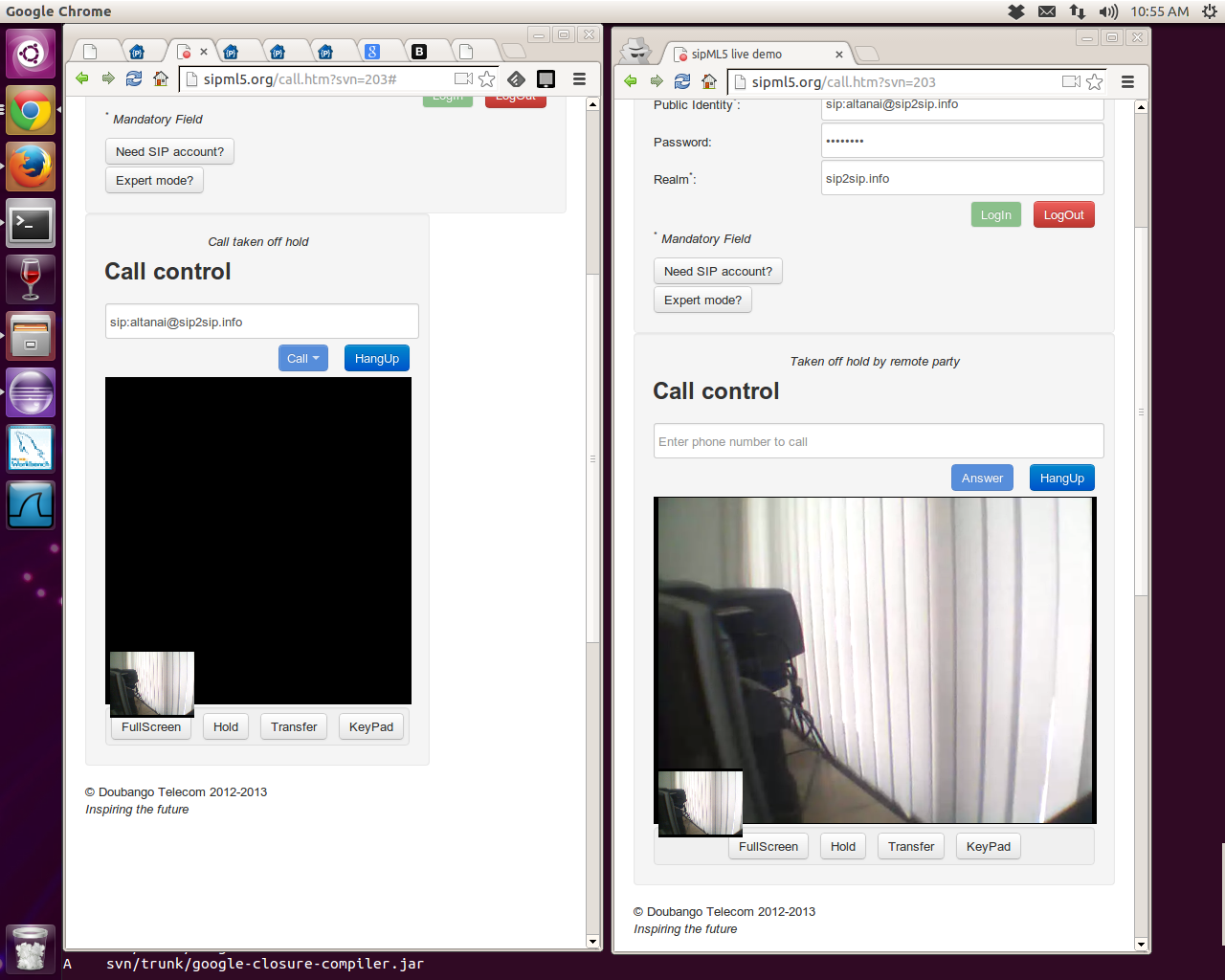Image resolution: width=1225 pixels, height=980 pixels.
Task: Open home page in the left Chrome window
Action: coord(161,78)
